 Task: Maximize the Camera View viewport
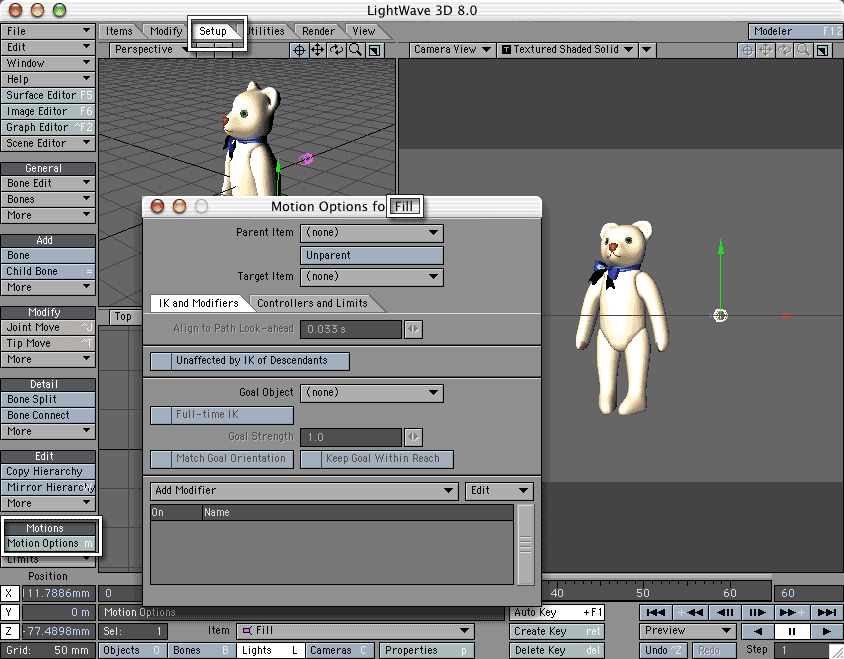[x=822, y=50]
